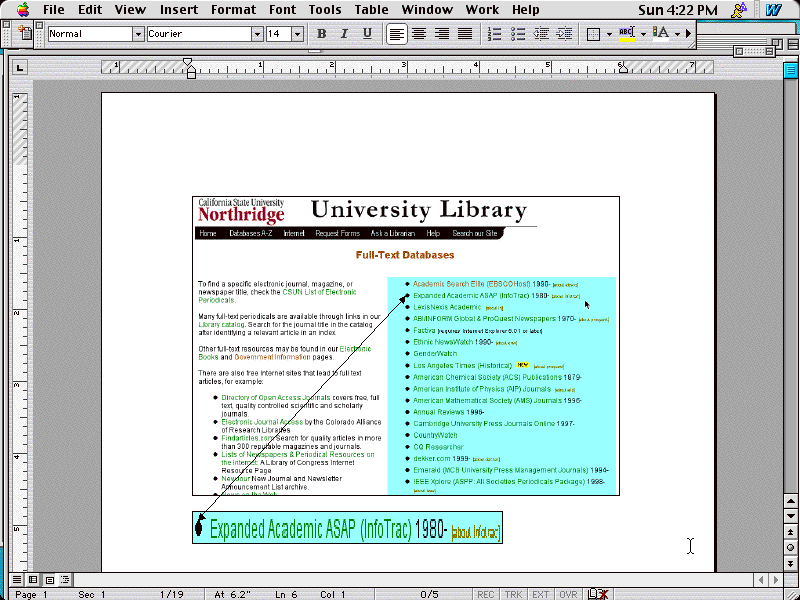800x600 pixels.
Task: Toggle REC macro recording in status bar
Action: [x=485, y=594]
